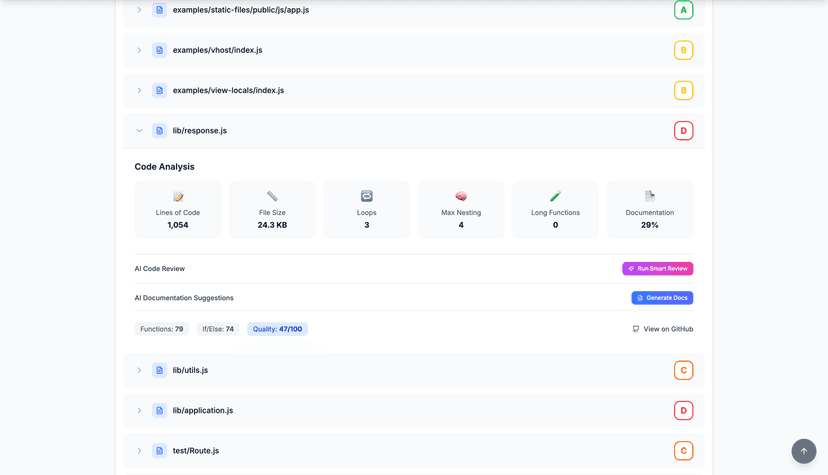Click the scroll-to-top arrow button
828x475 pixels.
coord(803,451)
